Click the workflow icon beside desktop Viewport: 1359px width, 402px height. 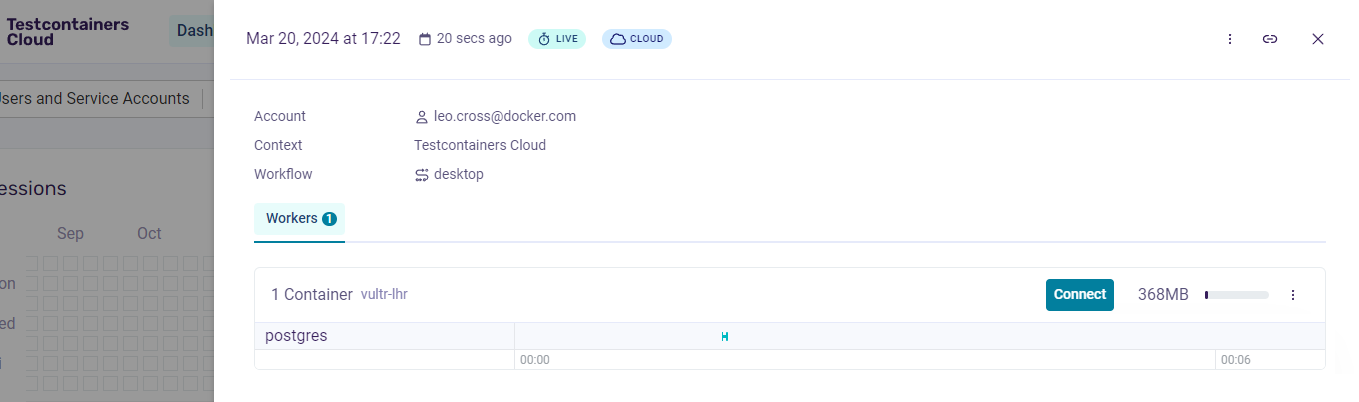pos(422,175)
